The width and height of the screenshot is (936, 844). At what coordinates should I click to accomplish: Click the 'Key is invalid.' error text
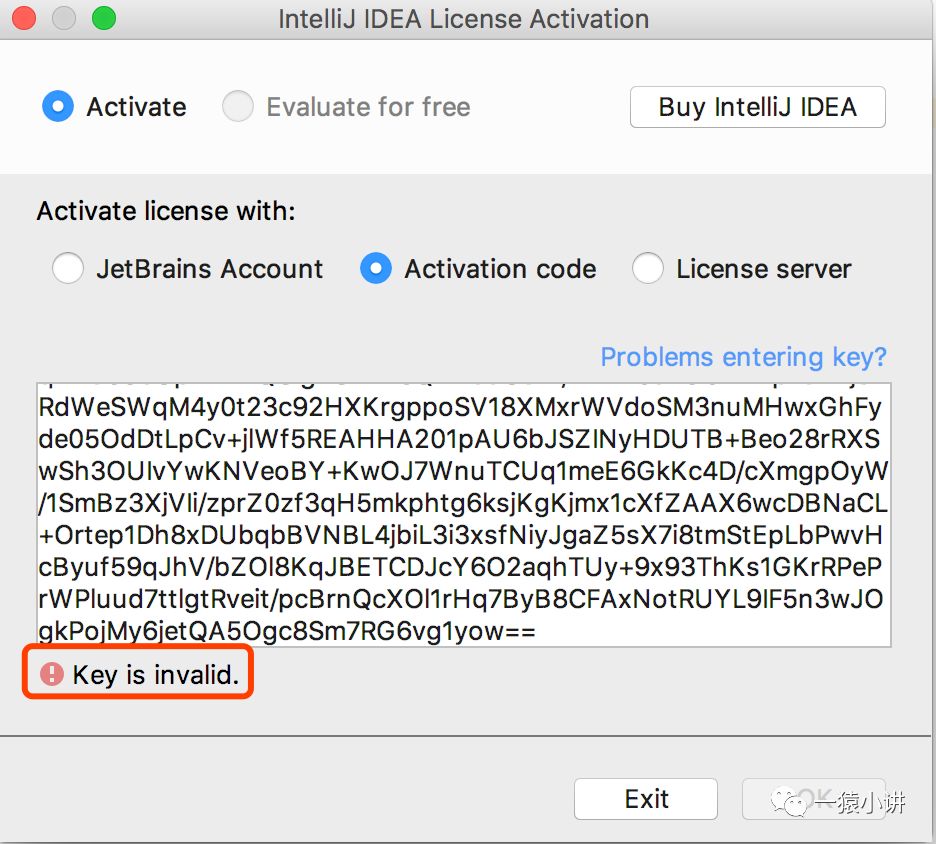(156, 675)
